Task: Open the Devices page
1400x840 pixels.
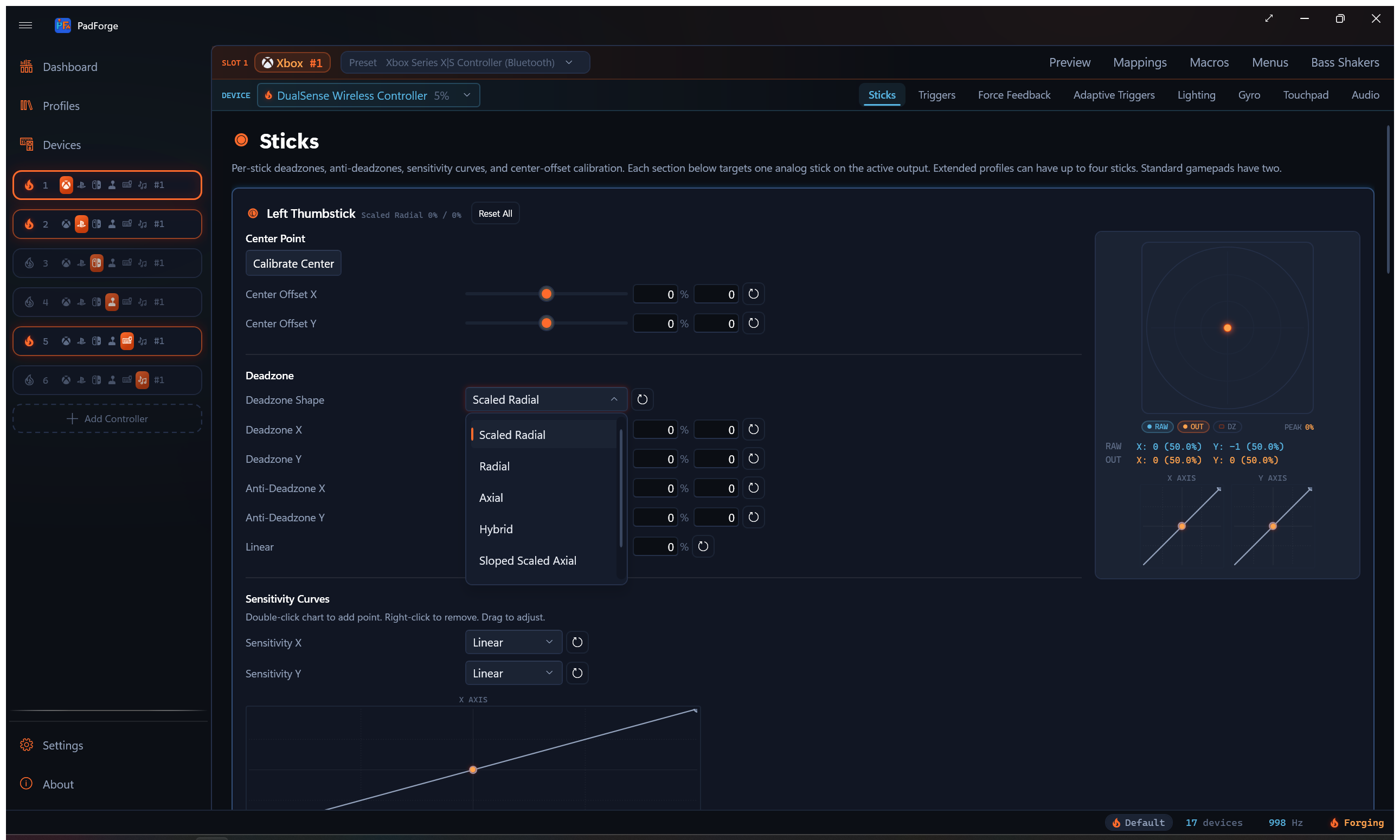Action: click(61, 145)
